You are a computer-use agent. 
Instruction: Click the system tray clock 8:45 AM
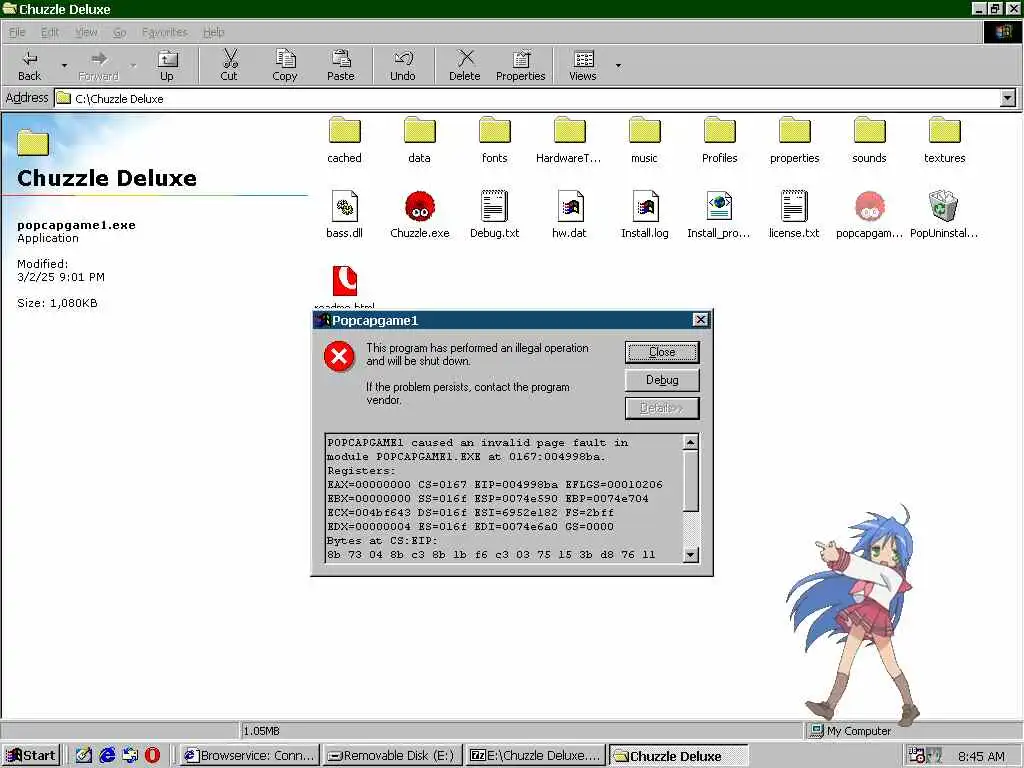[981, 756]
